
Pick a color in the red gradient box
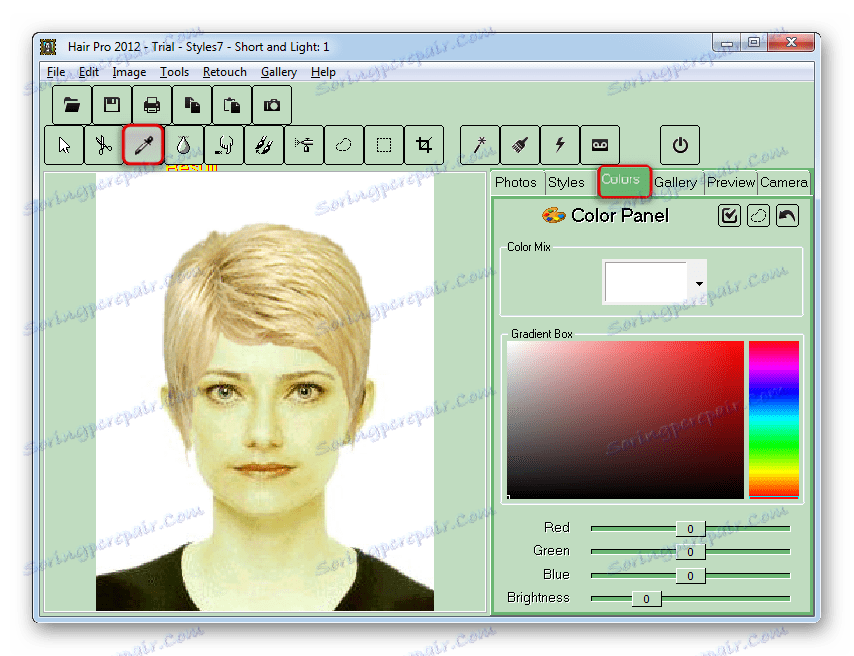coord(625,420)
